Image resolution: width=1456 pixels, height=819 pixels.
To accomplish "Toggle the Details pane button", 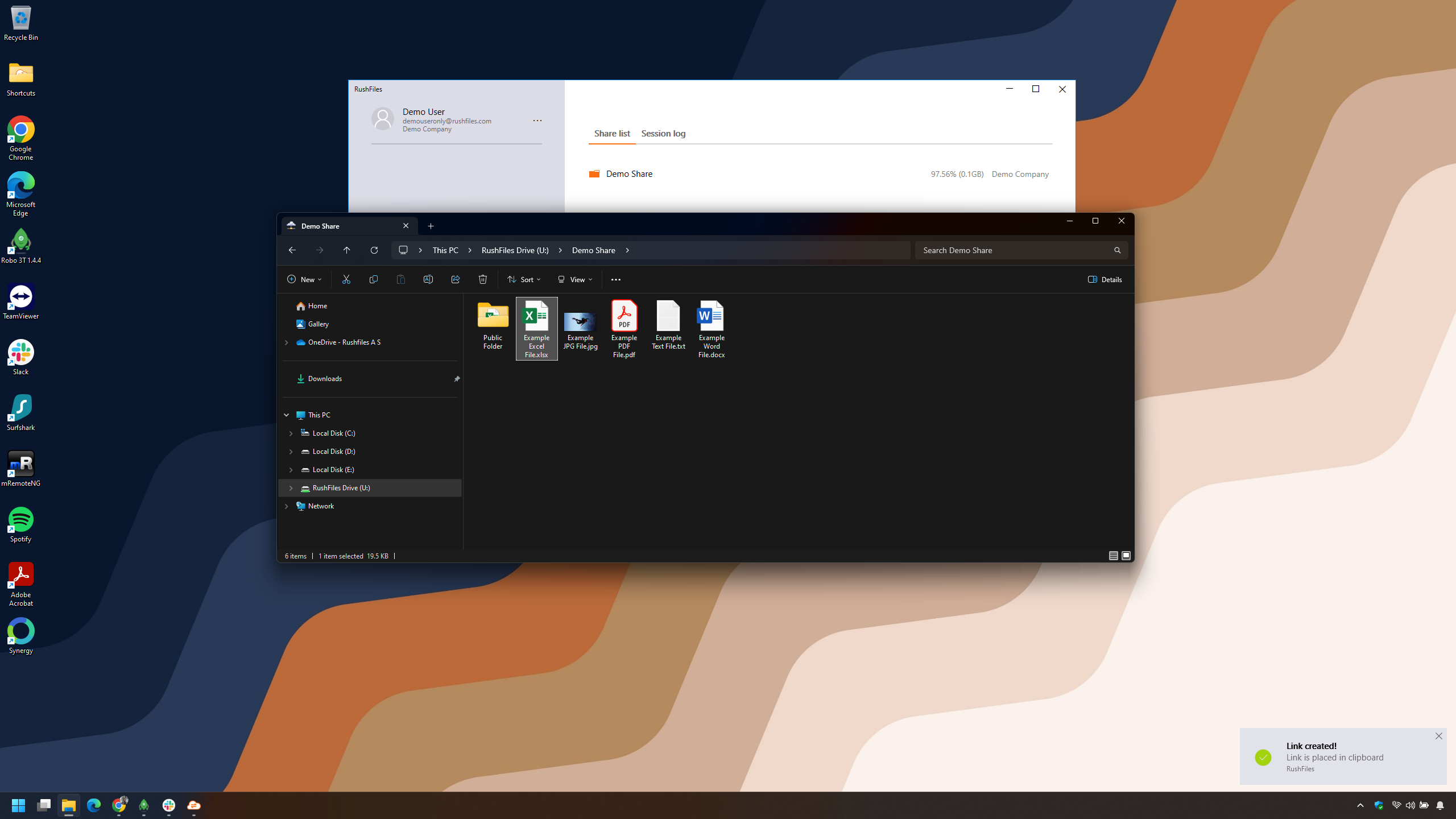I will [x=1105, y=279].
